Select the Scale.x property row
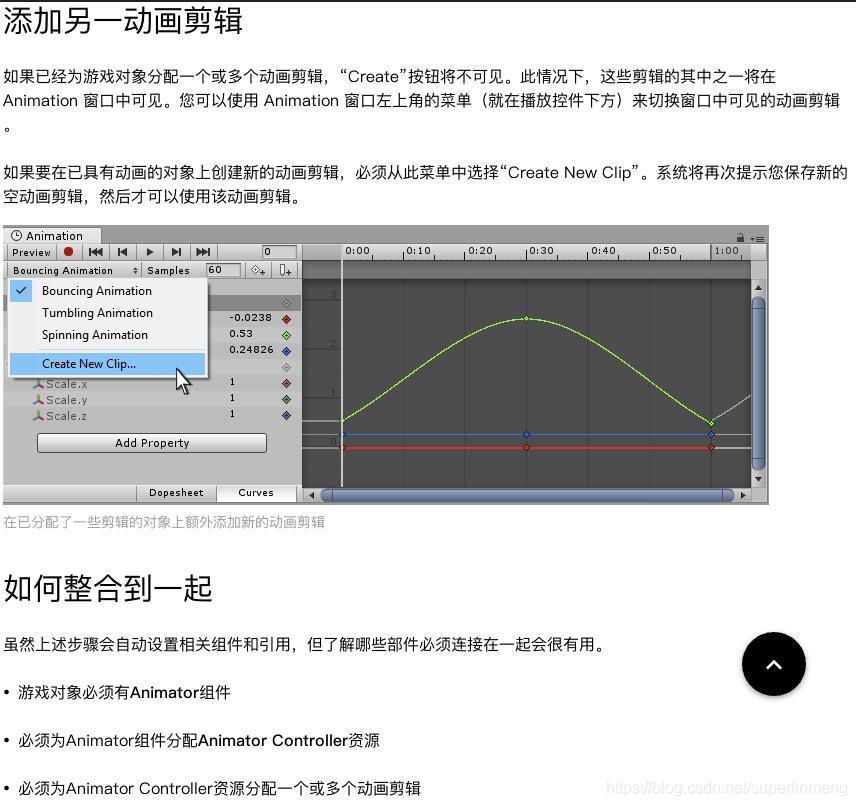The height and width of the screenshot is (806, 856). (x=152, y=384)
